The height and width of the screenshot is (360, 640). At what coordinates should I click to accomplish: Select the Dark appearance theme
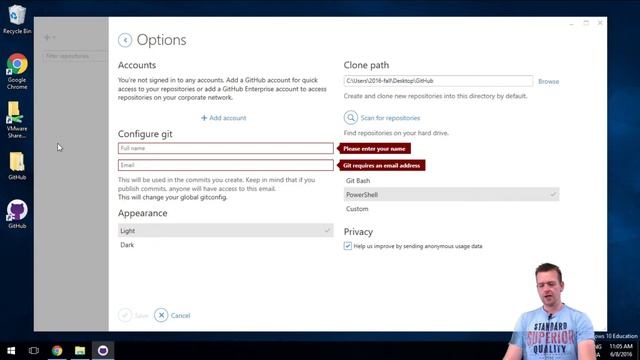click(226, 245)
